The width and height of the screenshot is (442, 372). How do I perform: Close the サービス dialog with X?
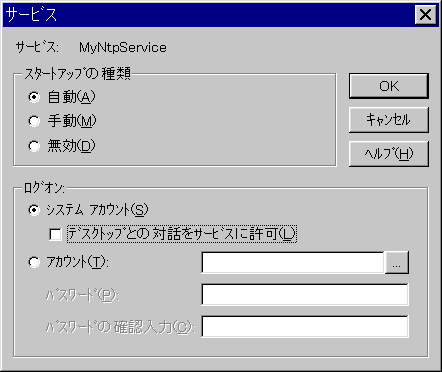(x=425, y=15)
